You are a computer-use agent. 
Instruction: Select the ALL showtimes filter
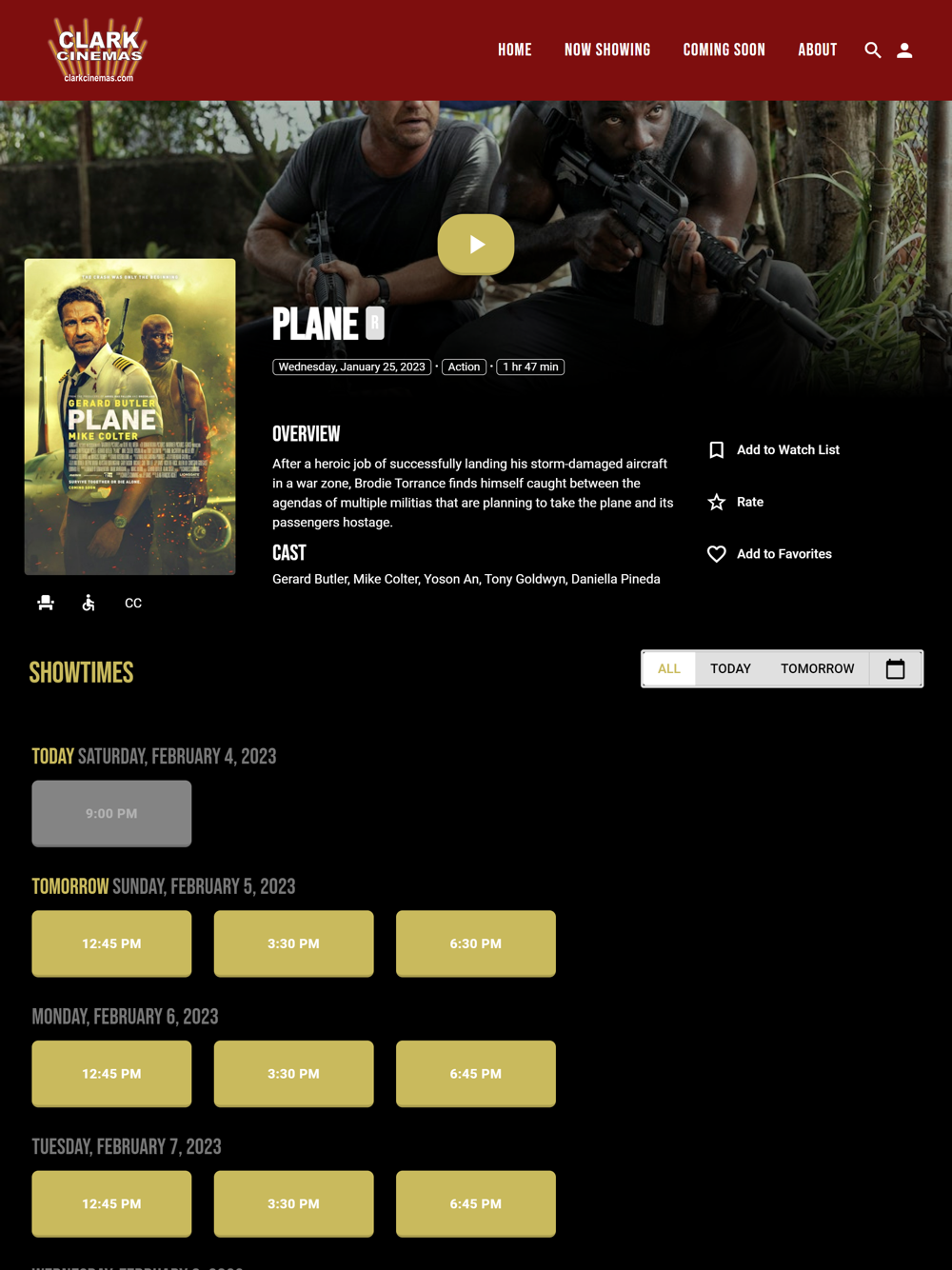669,668
